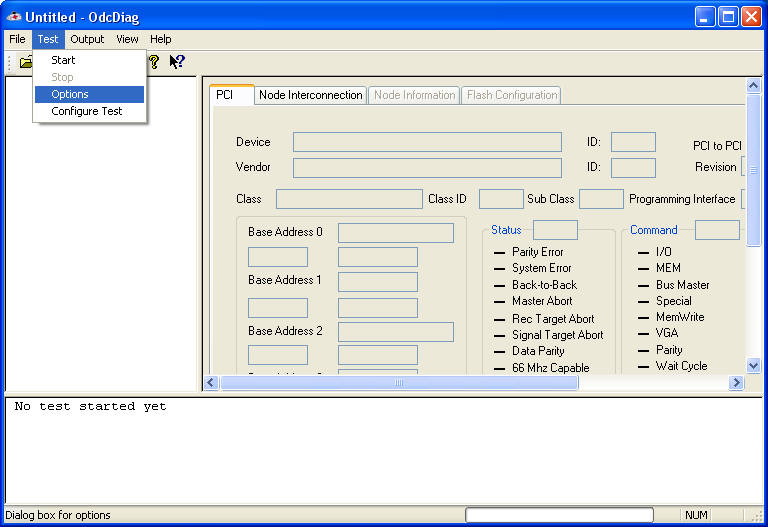Screen dimensions: 768x527
Task: Click the yellow About help icon
Action: point(154,62)
